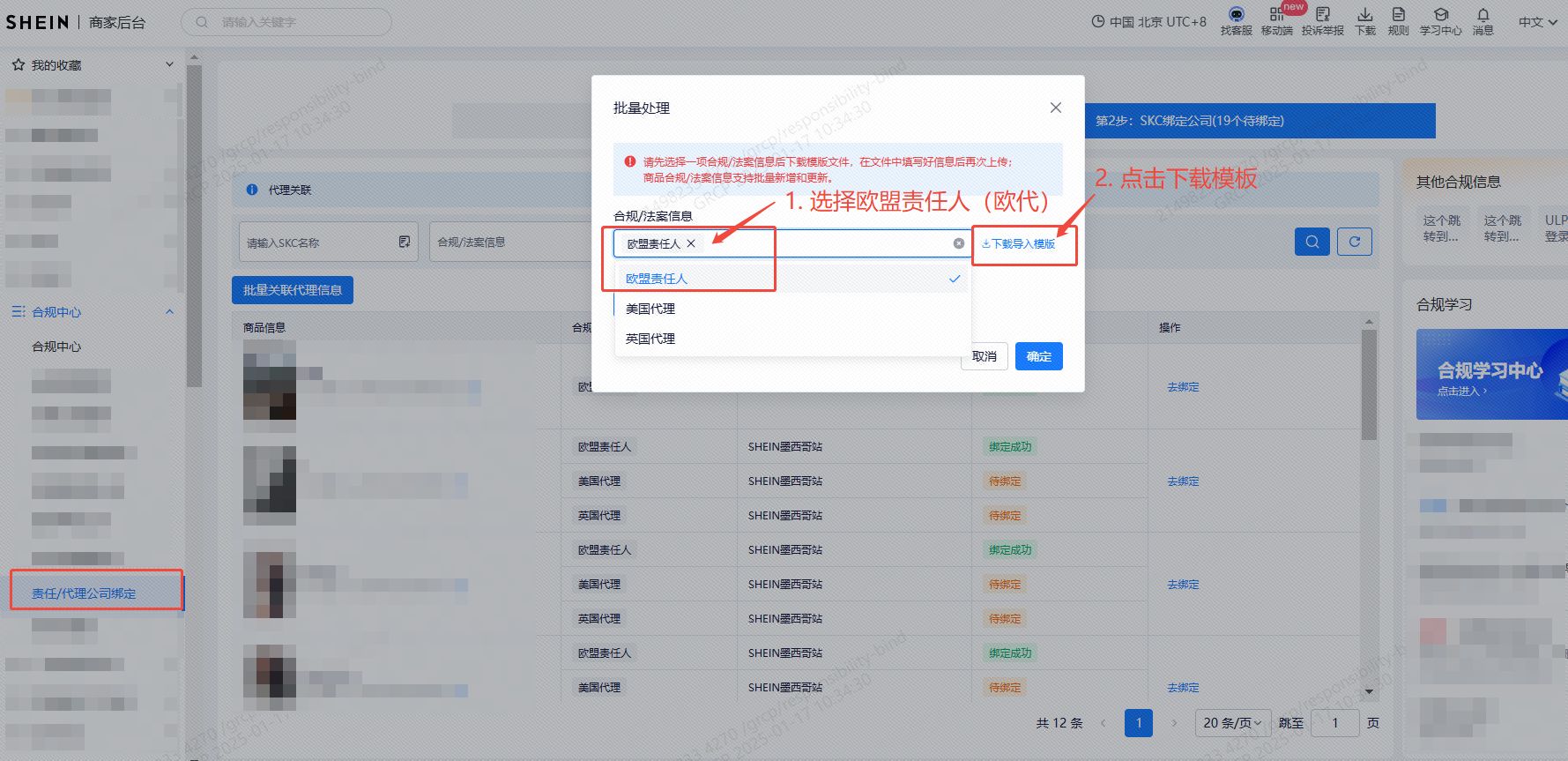
Task: Select 欧盟责任人 in the dropdown list
Action: coord(792,279)
